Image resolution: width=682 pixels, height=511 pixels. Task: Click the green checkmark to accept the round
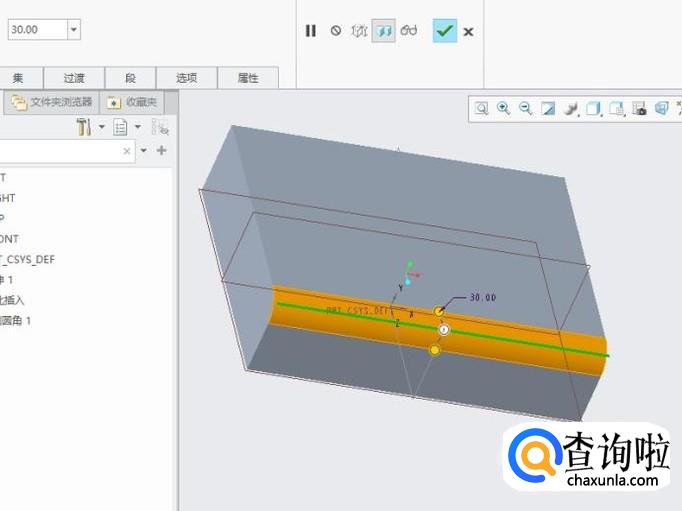444,31
